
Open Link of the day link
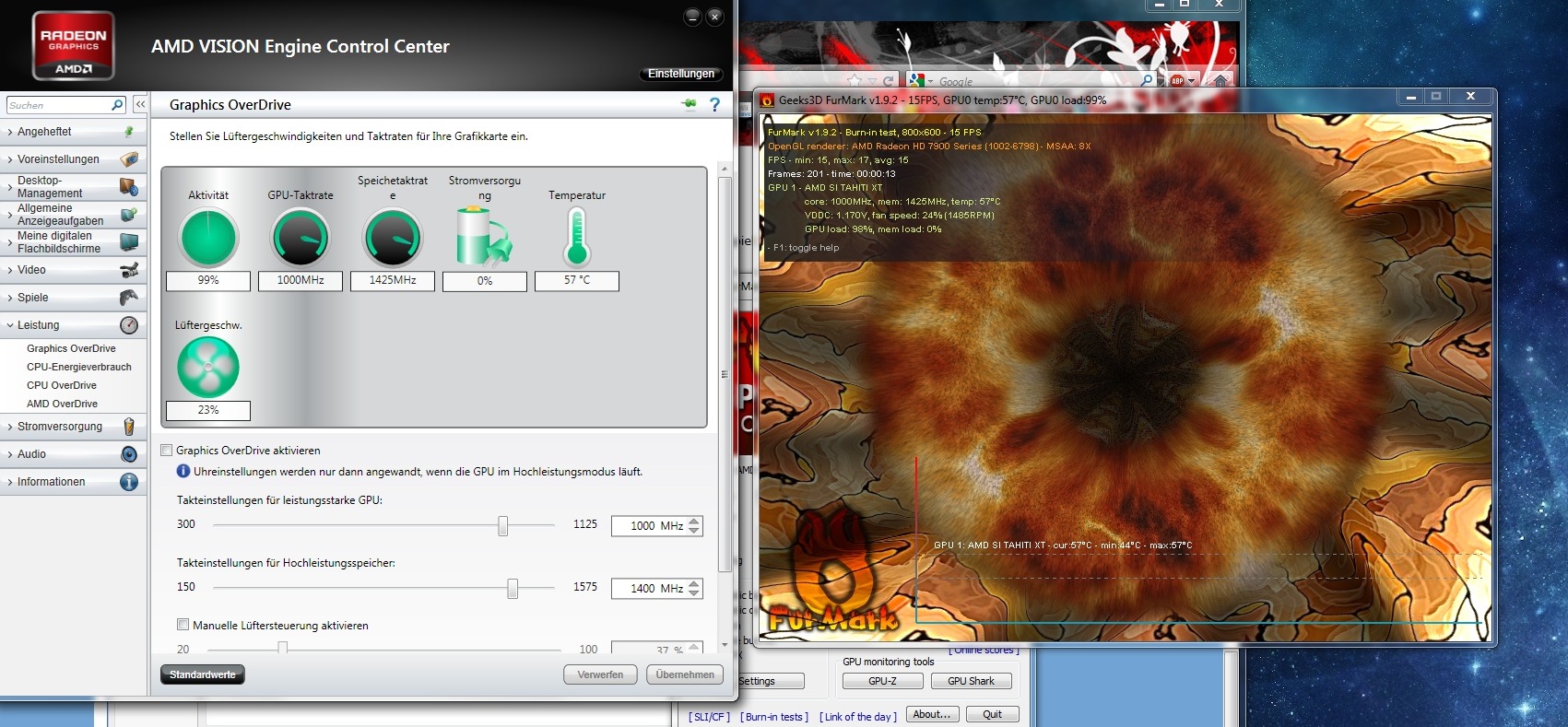pos(858,717)
